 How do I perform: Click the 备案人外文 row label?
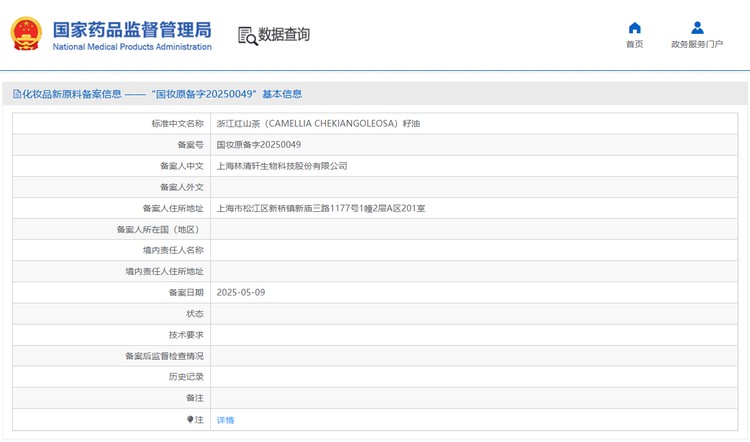click(x=182, y=187)
